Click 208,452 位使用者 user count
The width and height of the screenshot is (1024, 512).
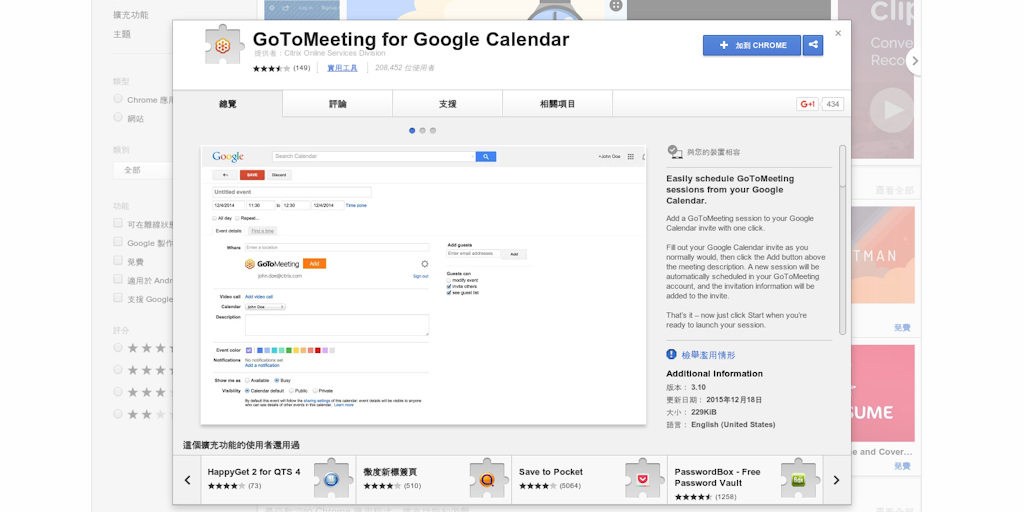(x=404, y=68)
